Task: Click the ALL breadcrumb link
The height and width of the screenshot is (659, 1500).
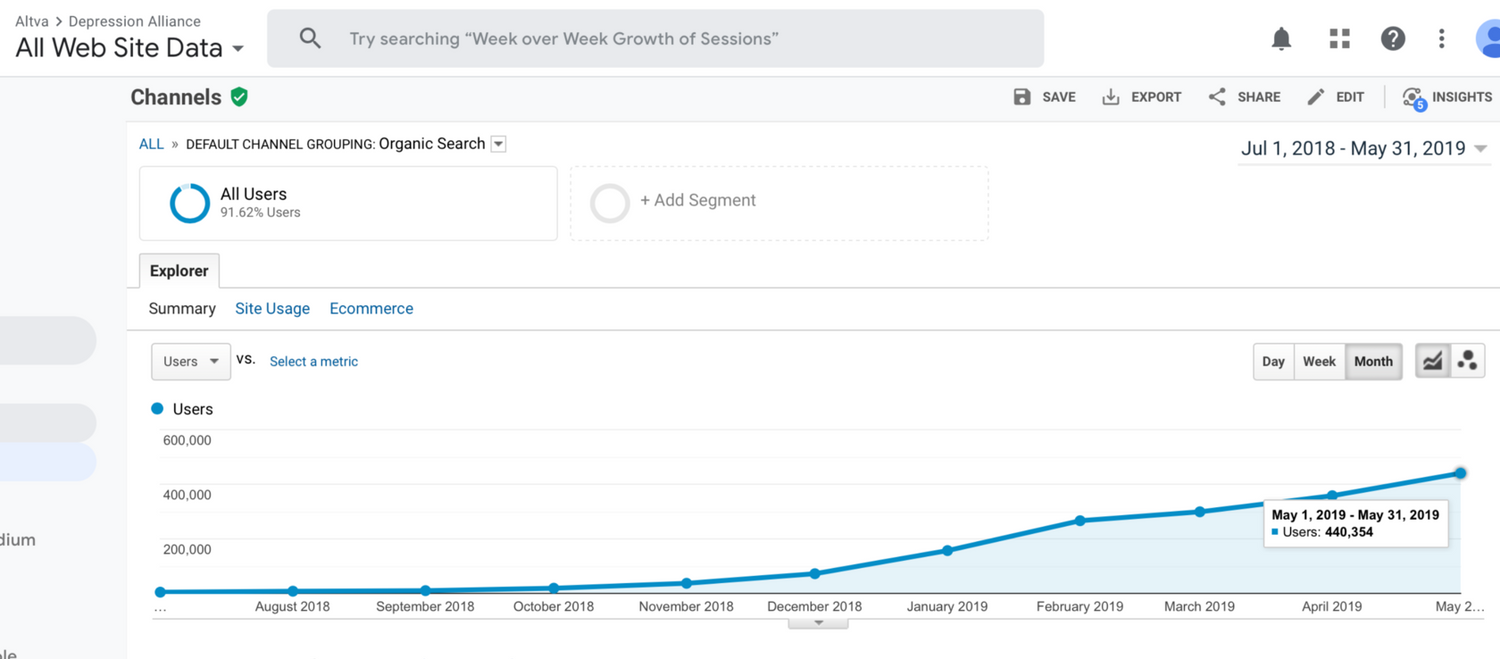Action: (151, 144)
